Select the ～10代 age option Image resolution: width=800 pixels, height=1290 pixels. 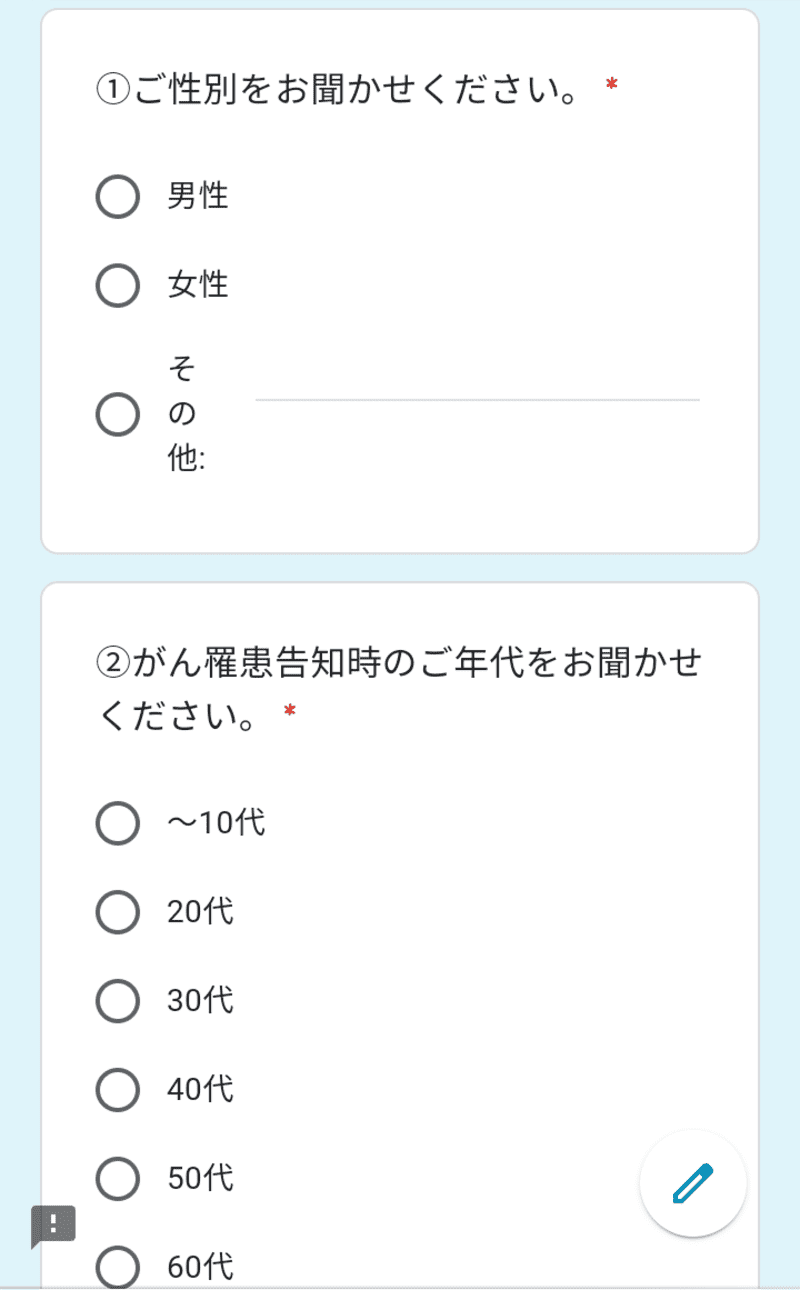point(117,824)
